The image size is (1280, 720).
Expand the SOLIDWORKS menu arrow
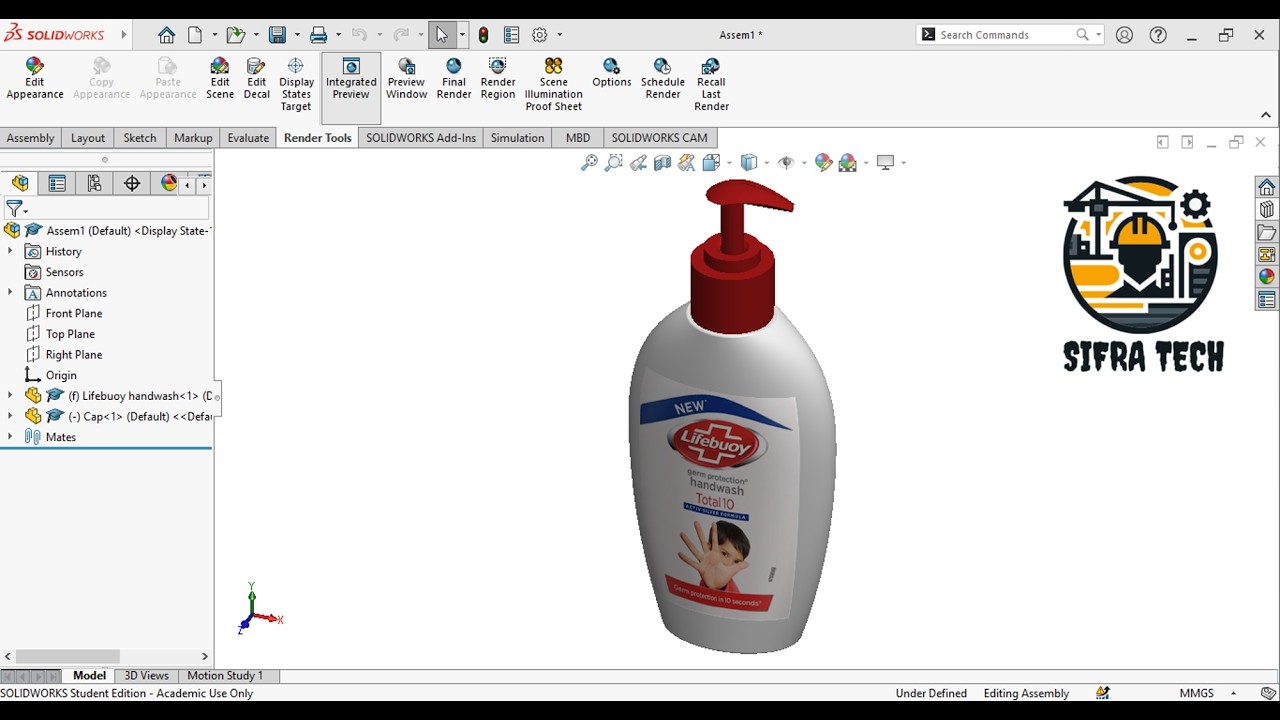click(124, 34)
